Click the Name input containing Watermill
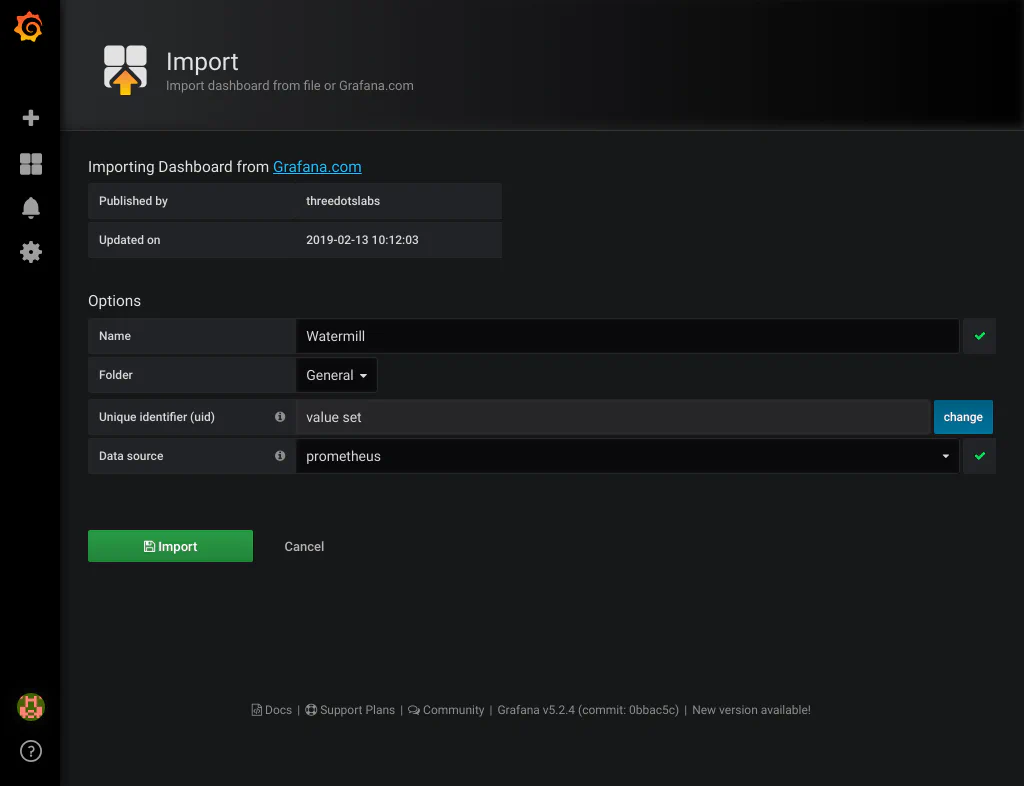1024x786 pixels. tap(600, 336)
